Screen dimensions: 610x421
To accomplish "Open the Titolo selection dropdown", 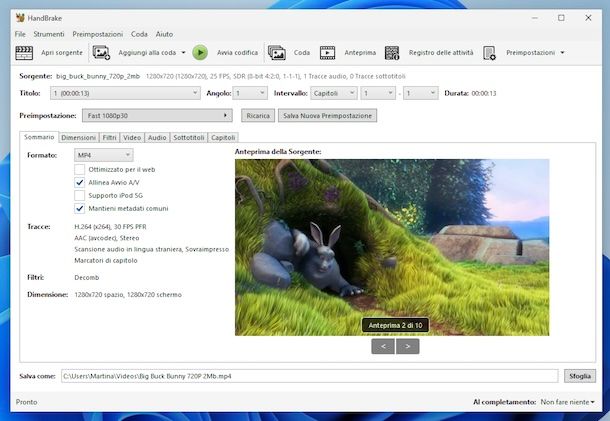I will tap(125, 93).
